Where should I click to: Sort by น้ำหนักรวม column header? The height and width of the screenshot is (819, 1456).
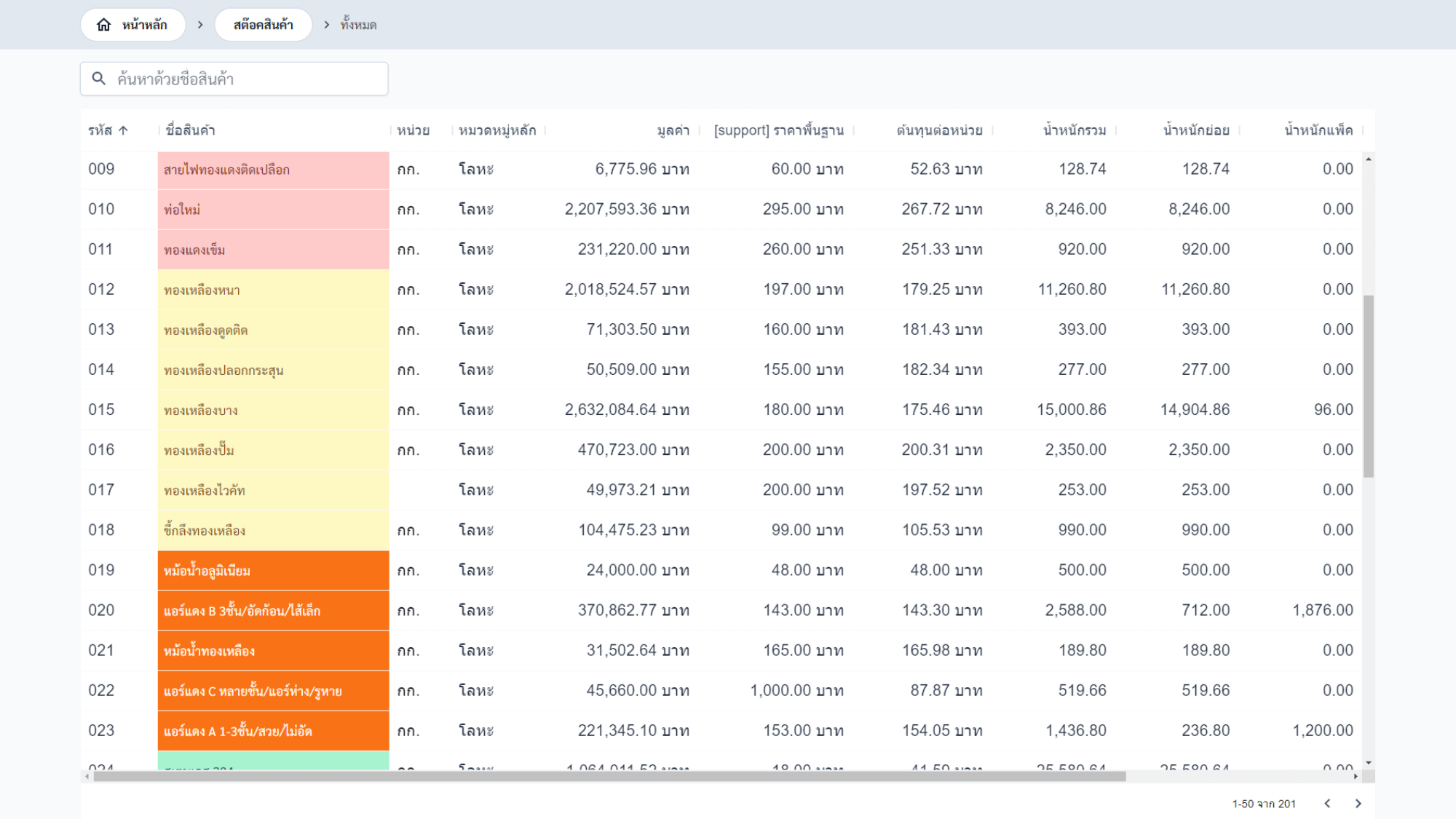1074,130
